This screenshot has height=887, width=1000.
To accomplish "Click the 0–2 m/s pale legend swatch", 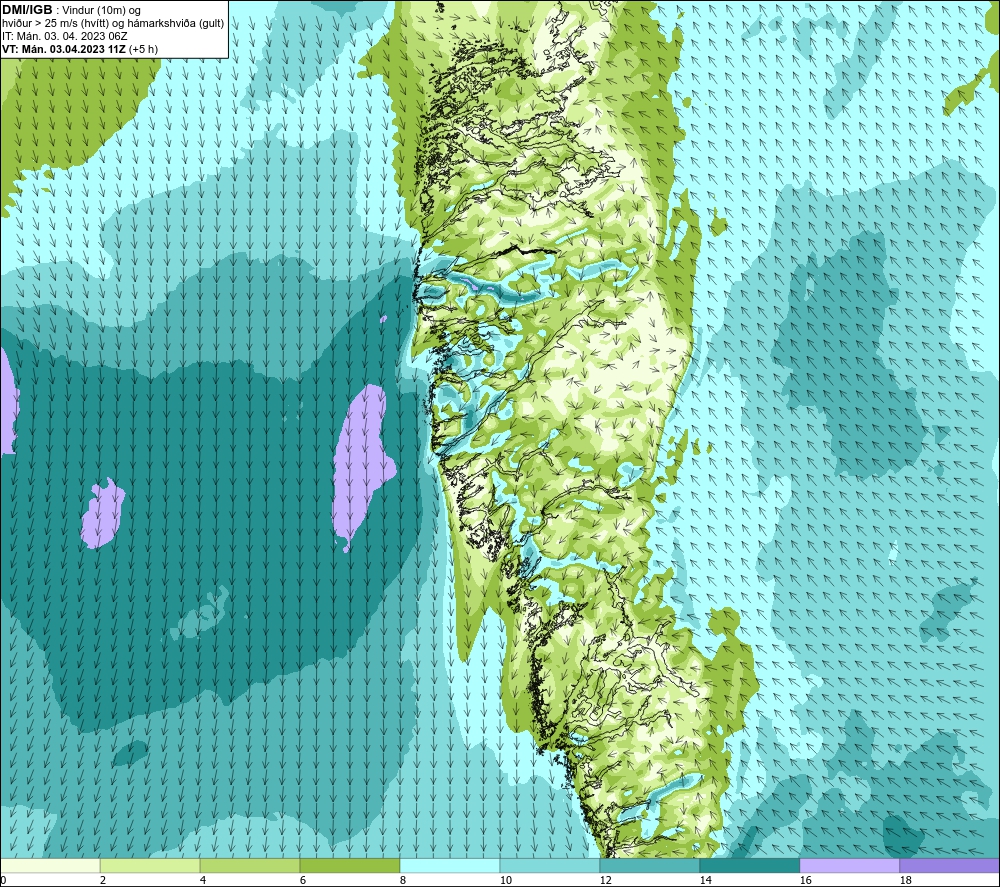I will [50, 865].
